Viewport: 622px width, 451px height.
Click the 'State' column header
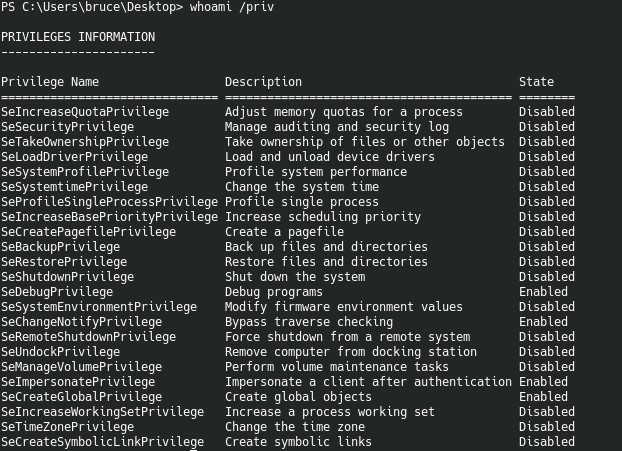pyautogui.click(x=536, y=82)
